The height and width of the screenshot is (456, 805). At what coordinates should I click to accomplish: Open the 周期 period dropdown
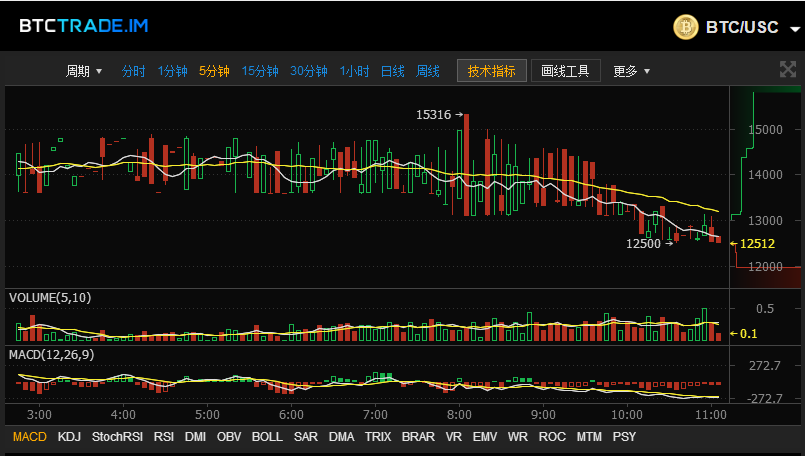pyautogui.click(x=84, y=71)
